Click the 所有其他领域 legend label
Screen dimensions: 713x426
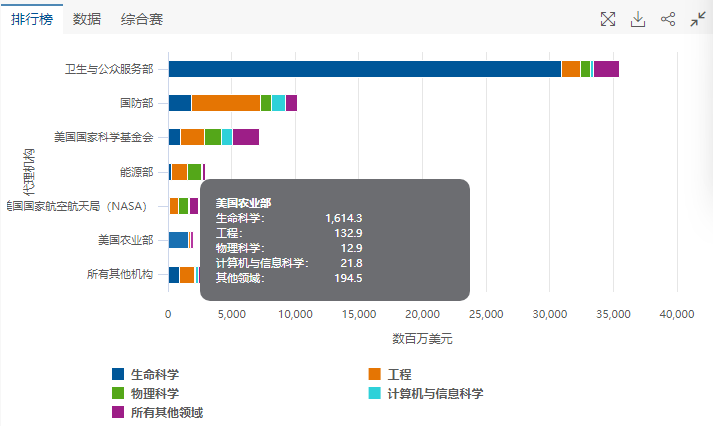tap(167, 412)
